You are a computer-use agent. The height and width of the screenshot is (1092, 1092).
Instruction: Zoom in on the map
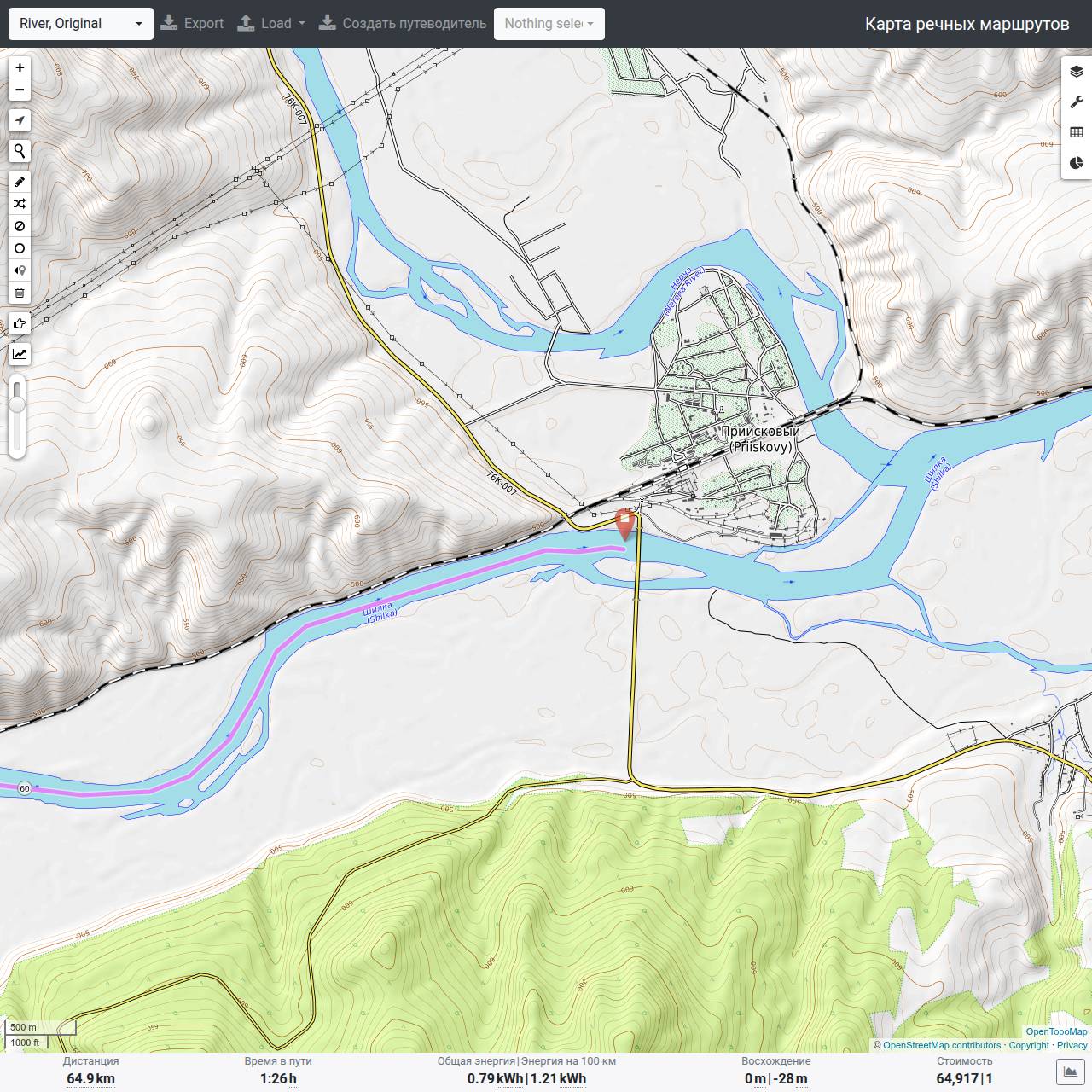pyautogui.click(x=20, y=67)
